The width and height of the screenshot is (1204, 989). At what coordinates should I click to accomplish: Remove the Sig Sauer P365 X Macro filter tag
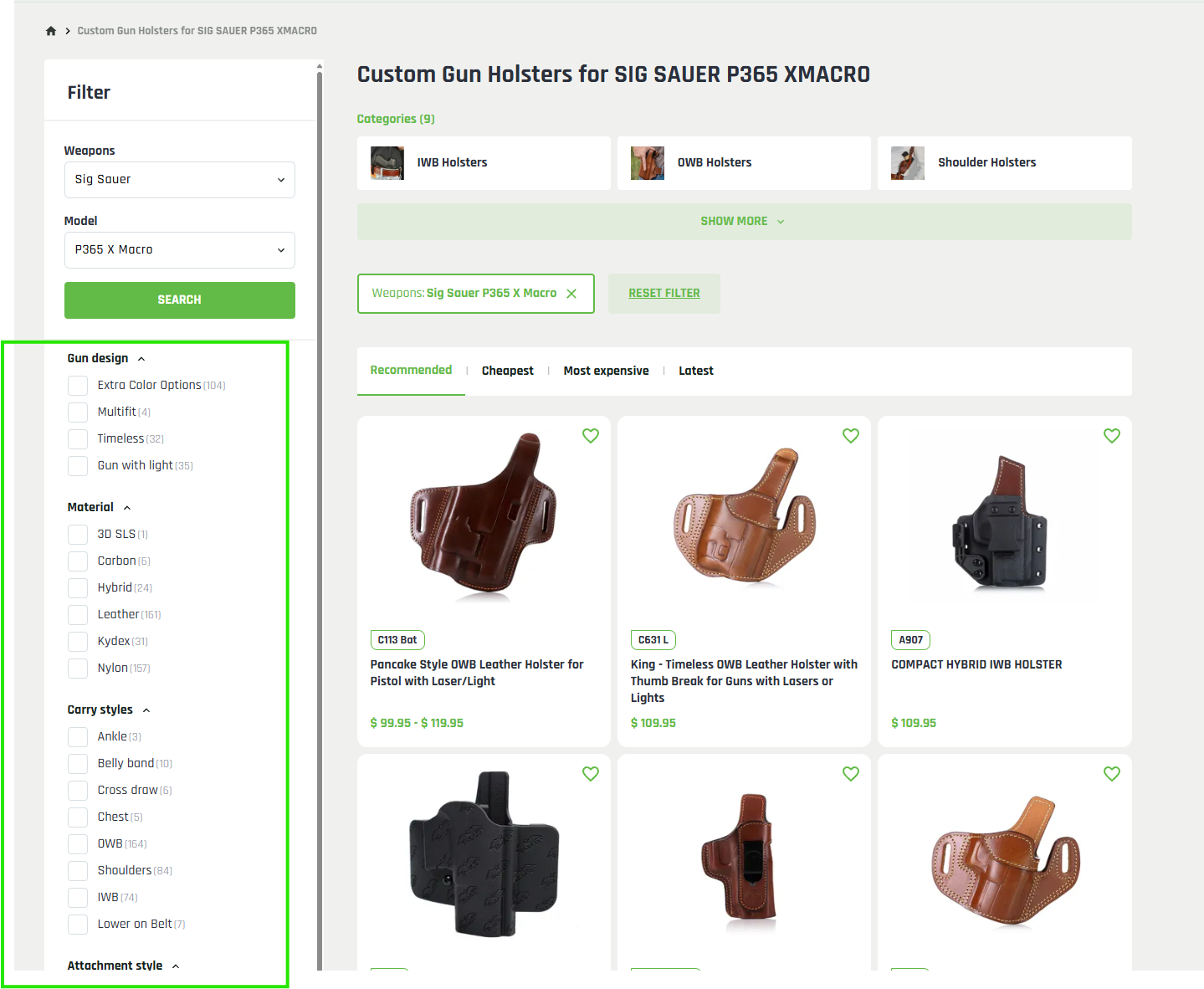click(x=571, y=294)
